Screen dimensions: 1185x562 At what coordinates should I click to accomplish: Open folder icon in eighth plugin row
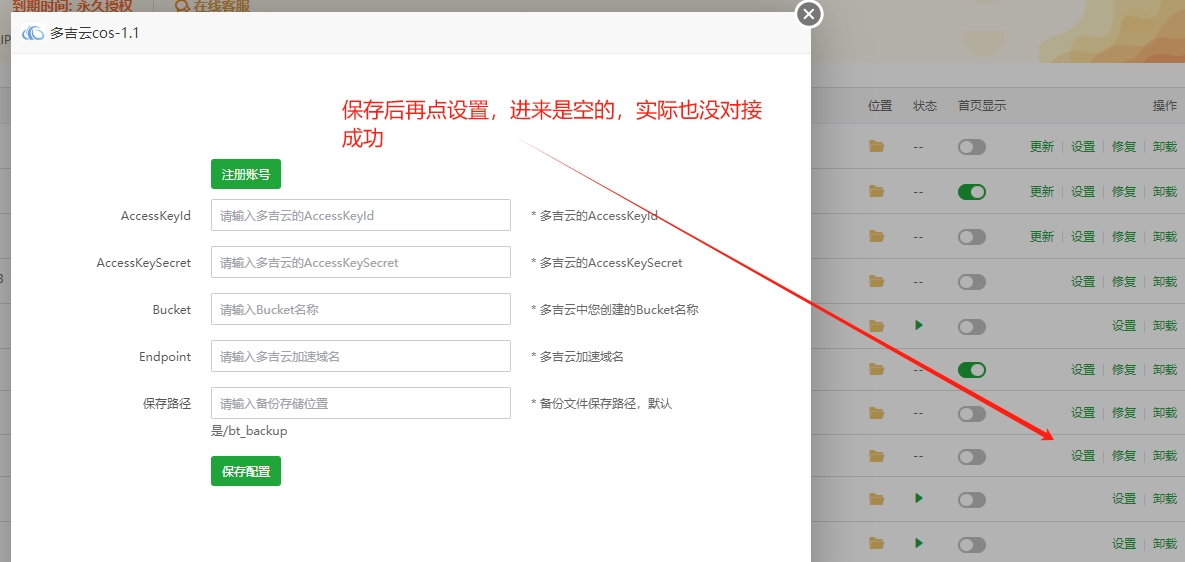[x=877, y=455]
